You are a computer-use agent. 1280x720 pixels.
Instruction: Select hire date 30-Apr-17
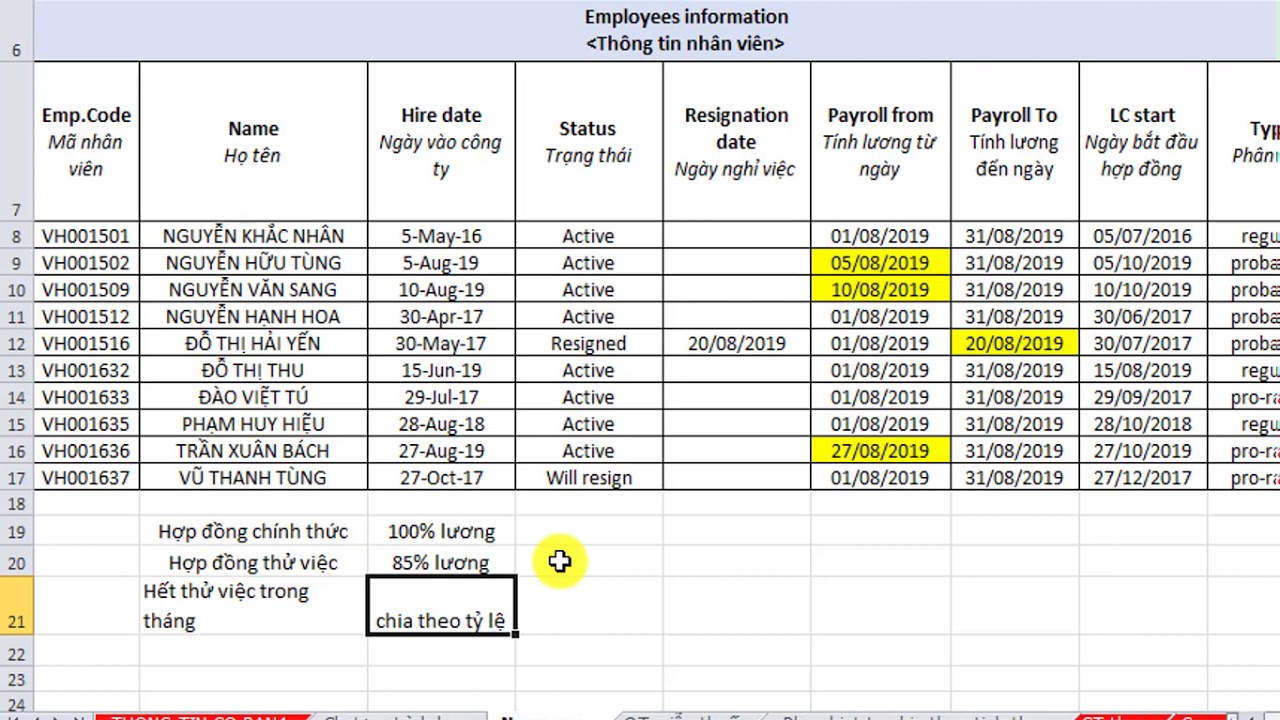click(441, 317)
